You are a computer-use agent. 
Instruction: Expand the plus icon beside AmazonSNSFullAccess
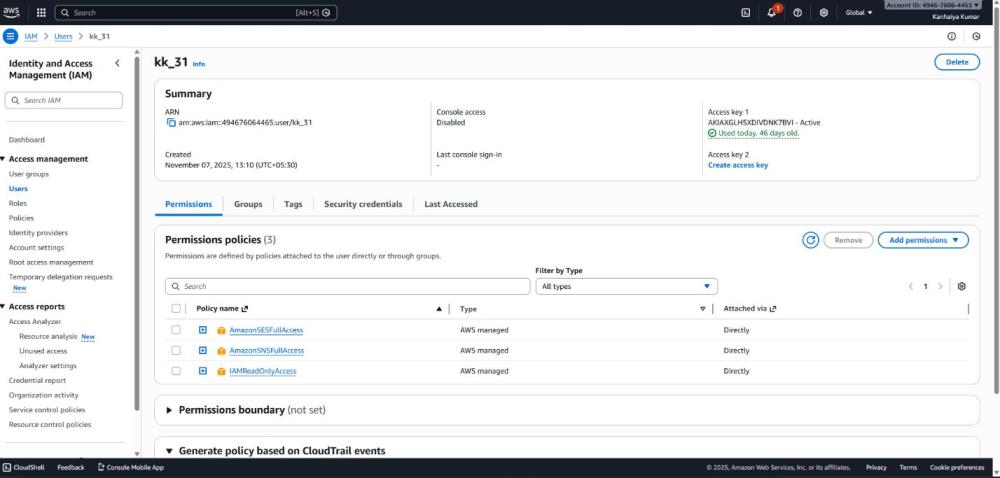point(203,350)
